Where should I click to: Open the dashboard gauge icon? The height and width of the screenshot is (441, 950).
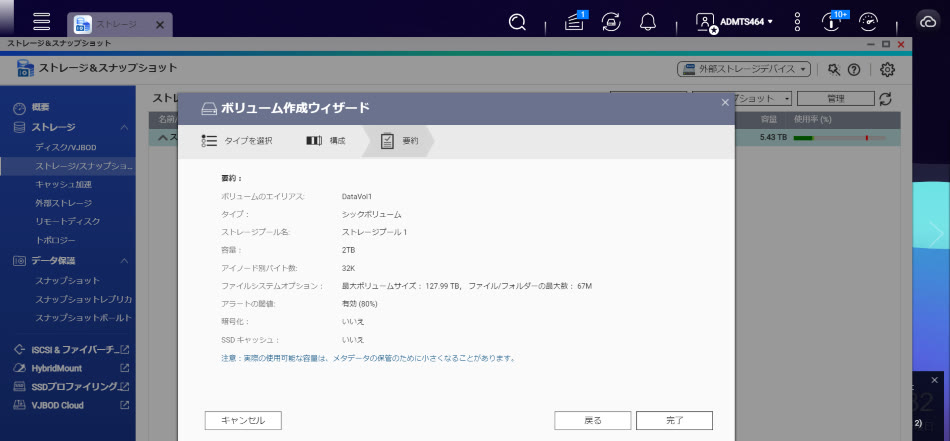[x=868, y=22]
